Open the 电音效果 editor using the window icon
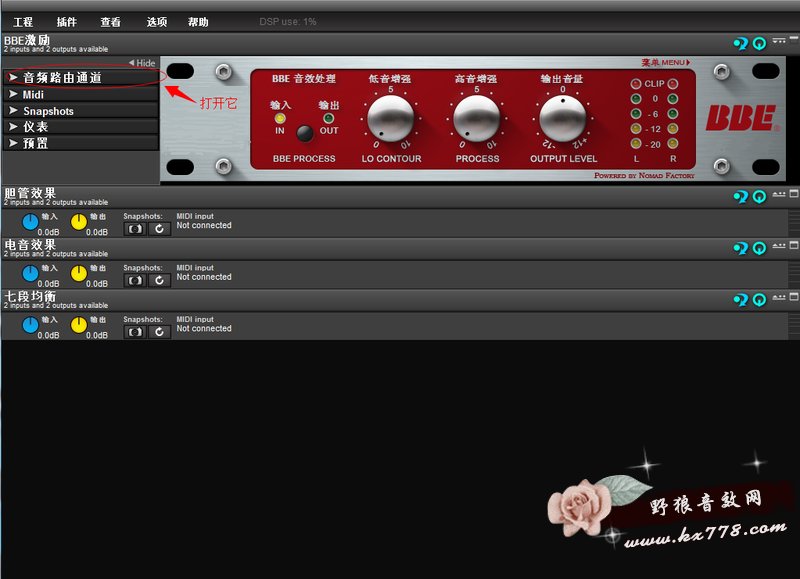Image resolution: width=800 pixels, height=579 pixels. 794,245
